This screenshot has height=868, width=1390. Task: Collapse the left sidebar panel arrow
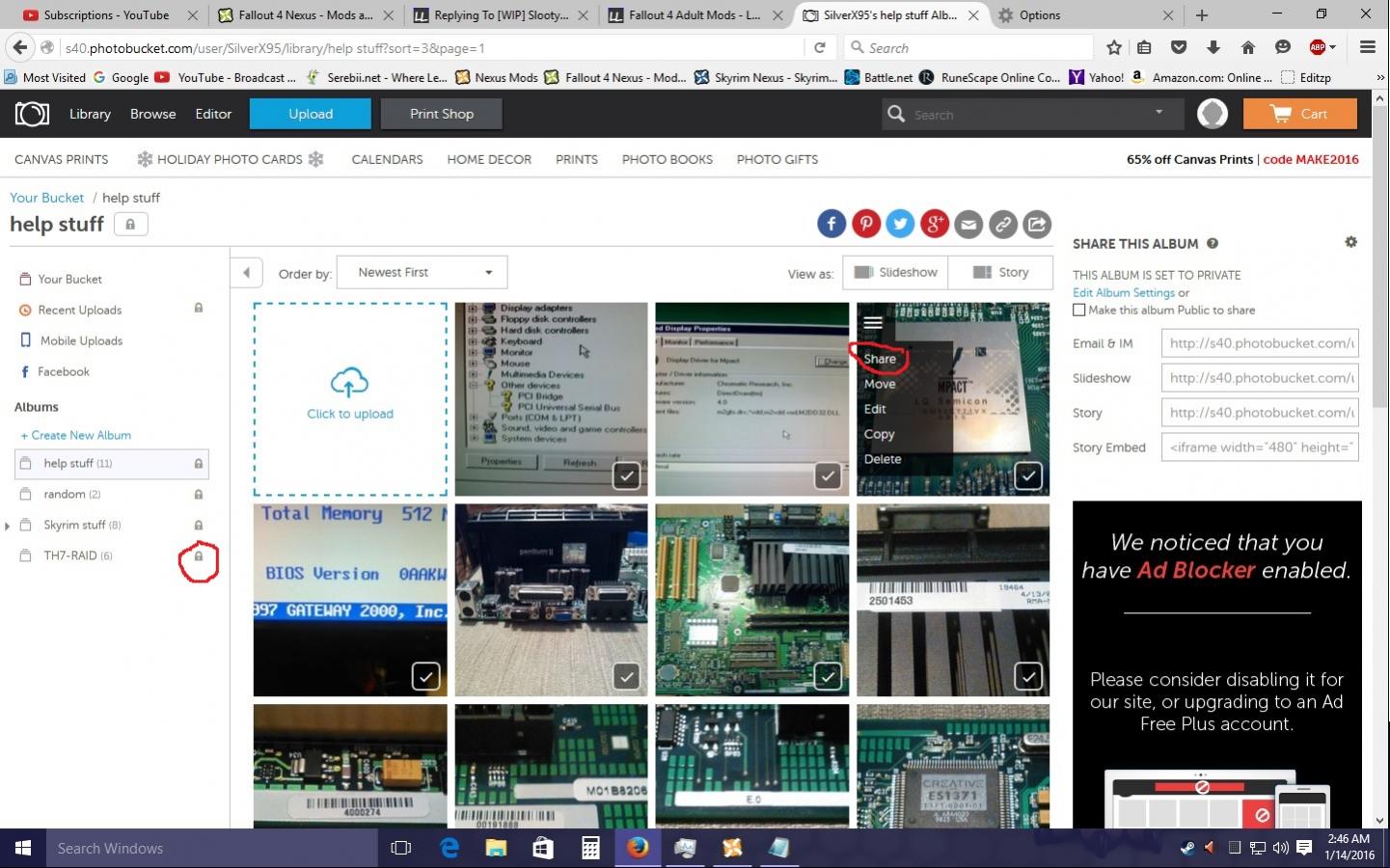click(x=247, y=273)
